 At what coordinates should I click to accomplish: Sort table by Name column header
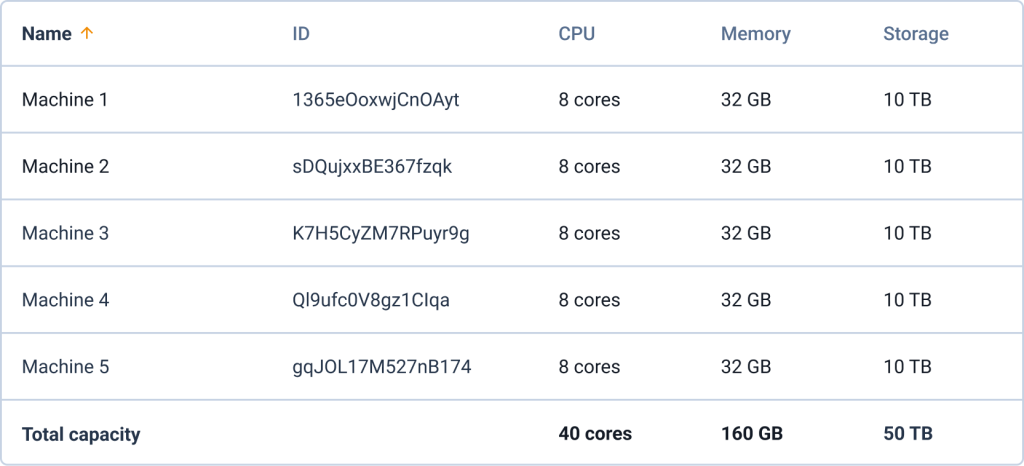[x=47, y=34]
